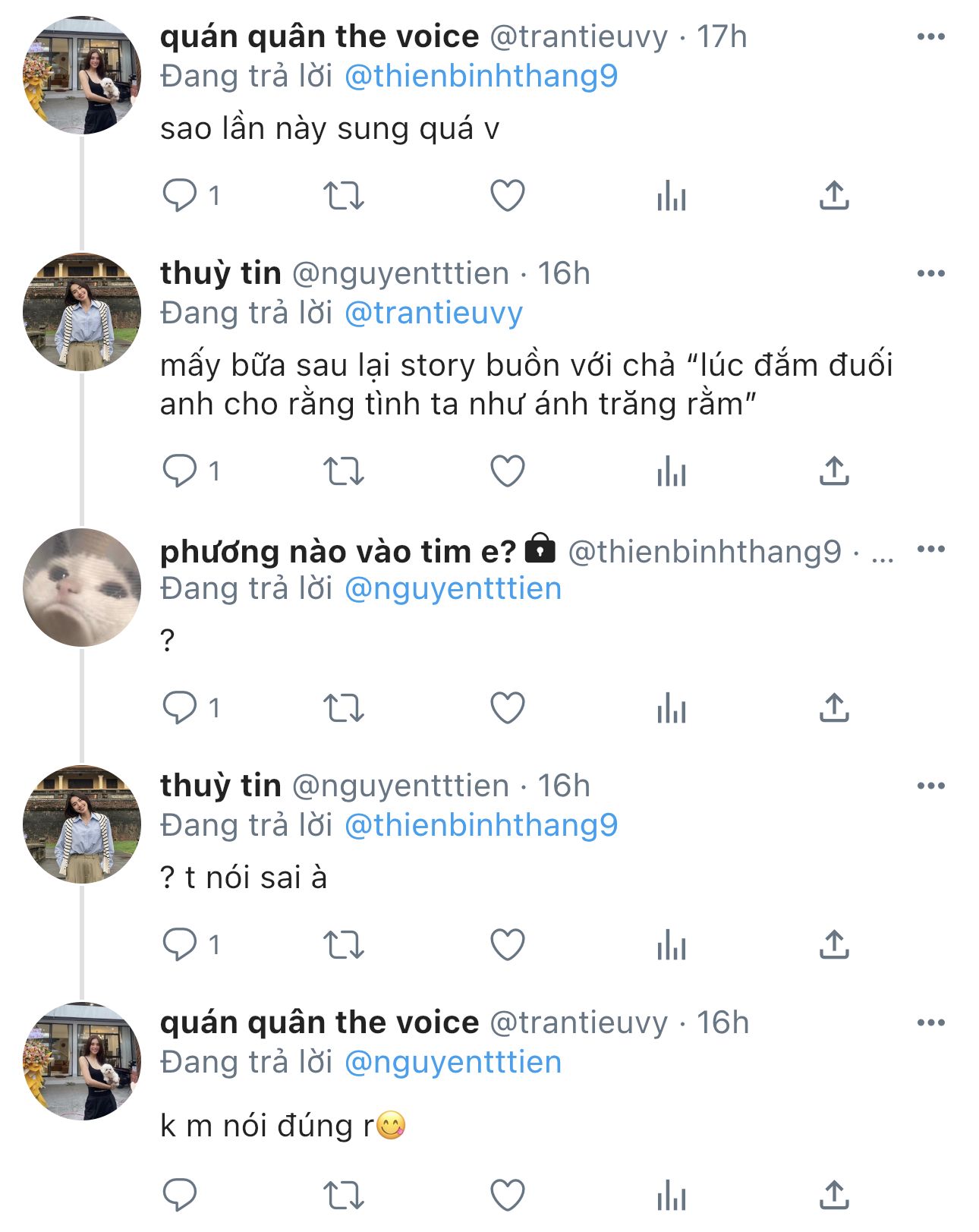This screenshot has width=979, height=1232.
Task: Open the cat avatar profile picture
Action: 82,588
